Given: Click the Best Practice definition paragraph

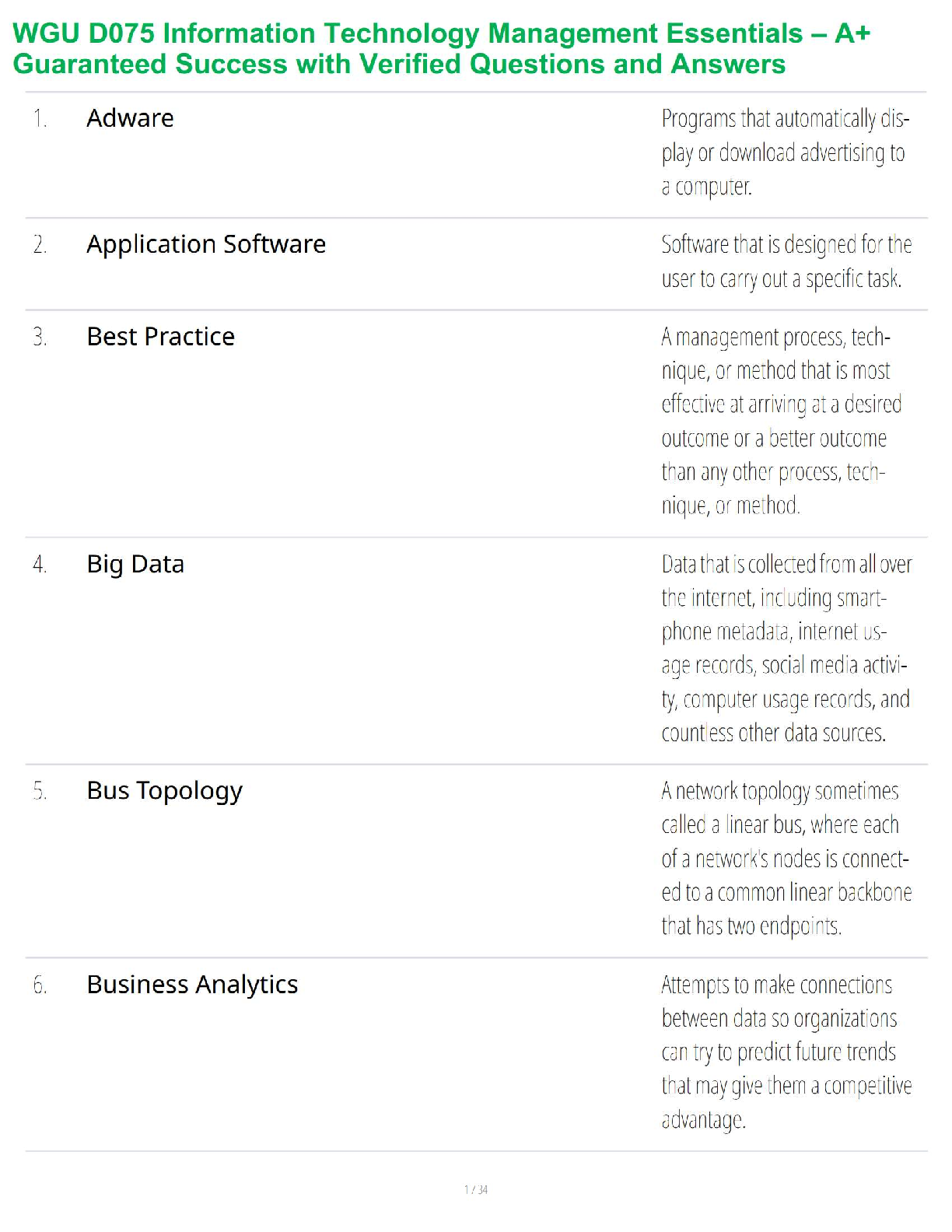Looking at the screenshot, I should click(781, 421).
